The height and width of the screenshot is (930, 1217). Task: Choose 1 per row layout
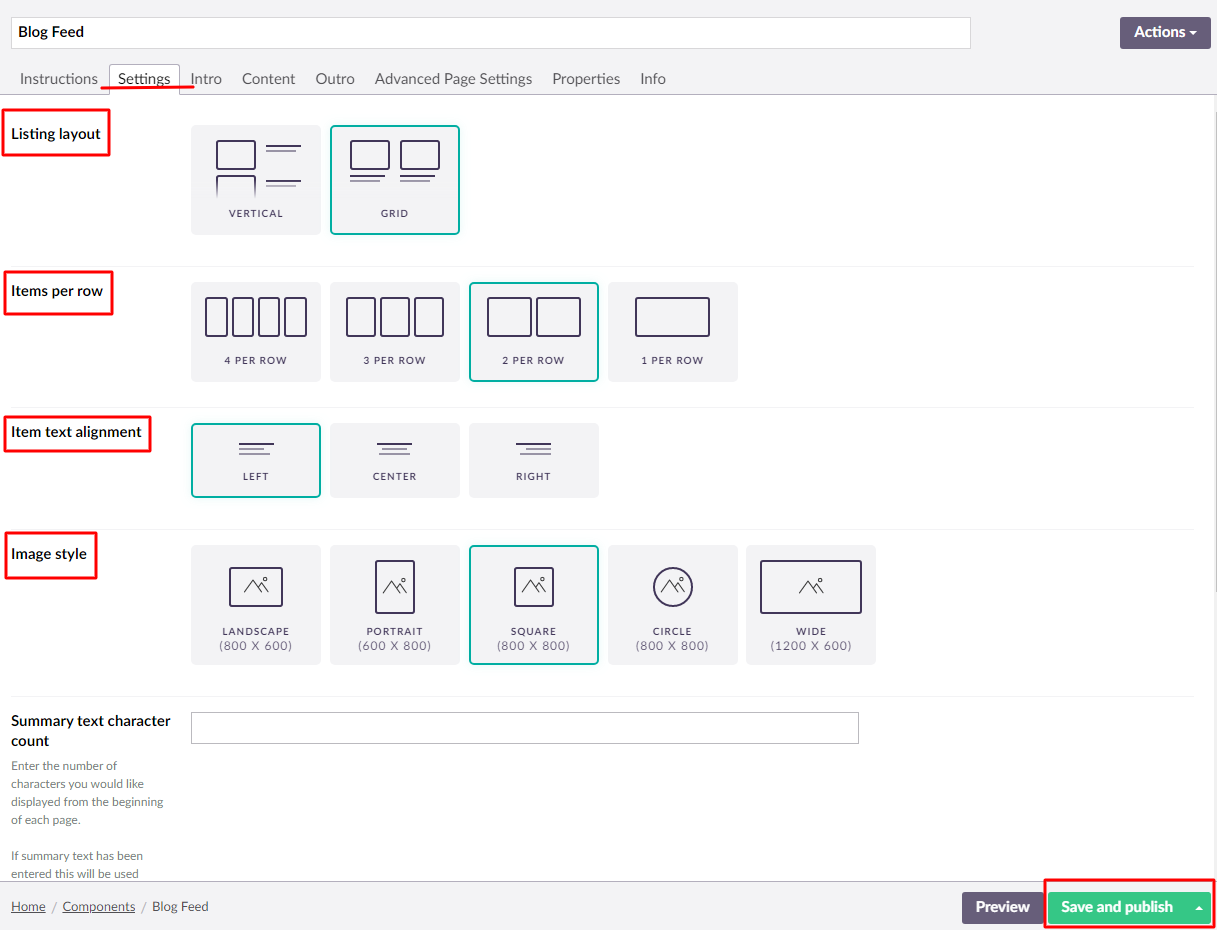(673, 332)
